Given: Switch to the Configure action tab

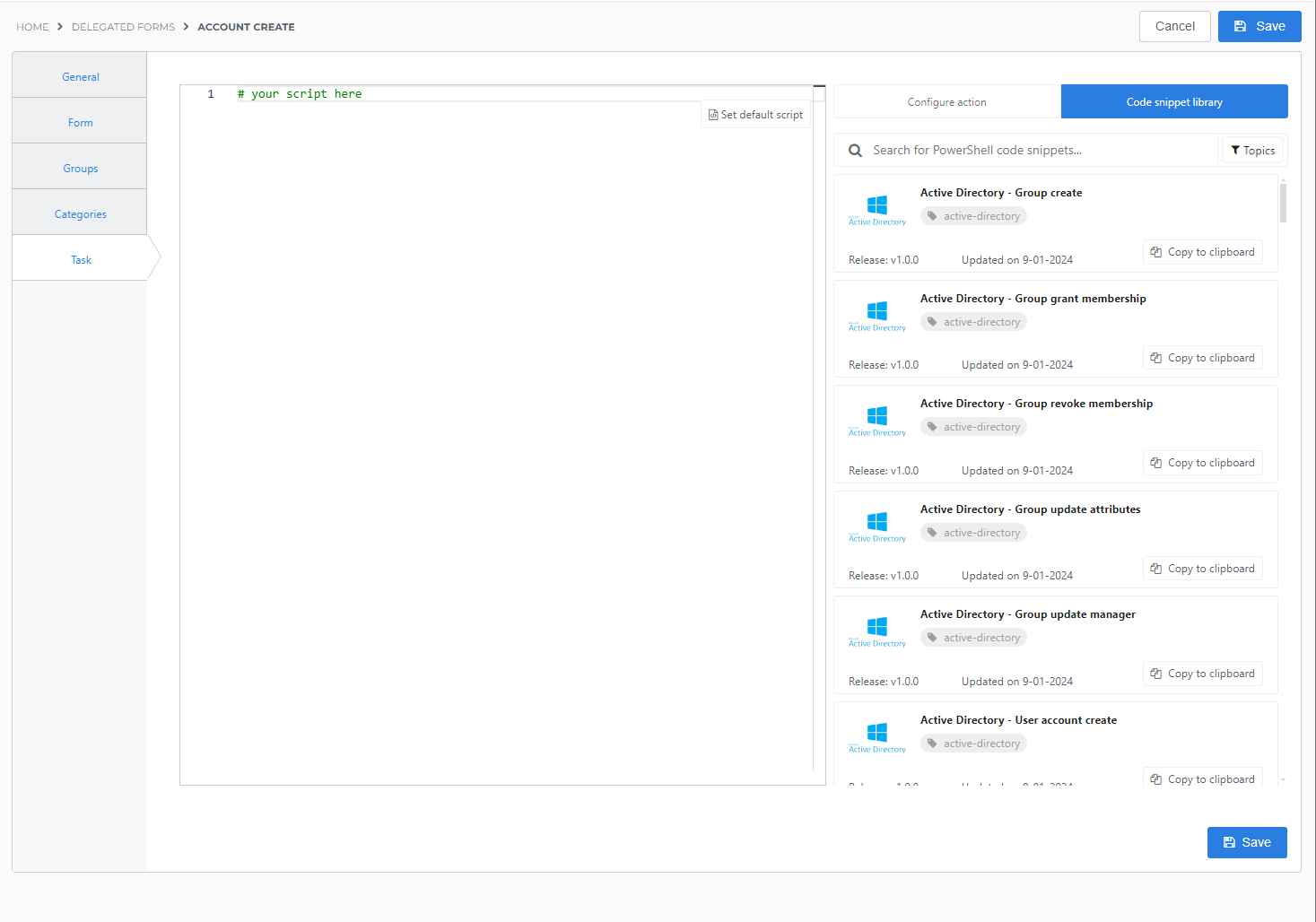Looking at the screenshot, I should pos(947,101).
